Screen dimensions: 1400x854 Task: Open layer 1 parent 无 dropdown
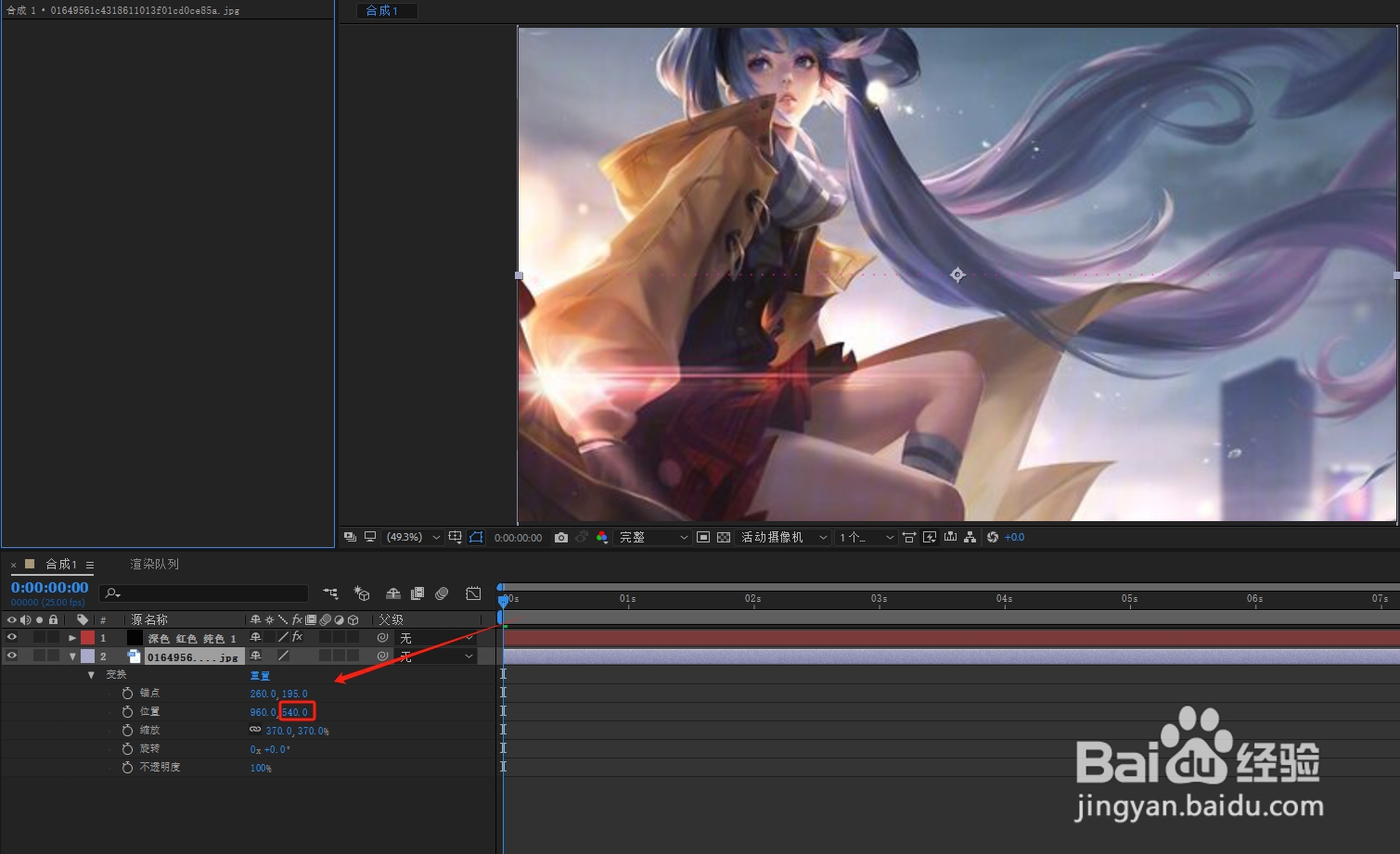point(436,638)
